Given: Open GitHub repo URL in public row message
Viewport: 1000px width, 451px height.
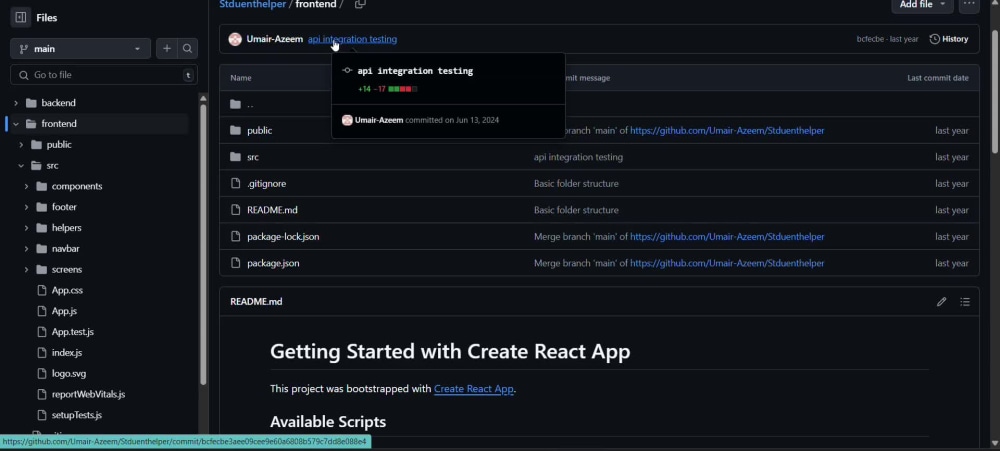Looking at the screenshot, I should coord(727,130).
